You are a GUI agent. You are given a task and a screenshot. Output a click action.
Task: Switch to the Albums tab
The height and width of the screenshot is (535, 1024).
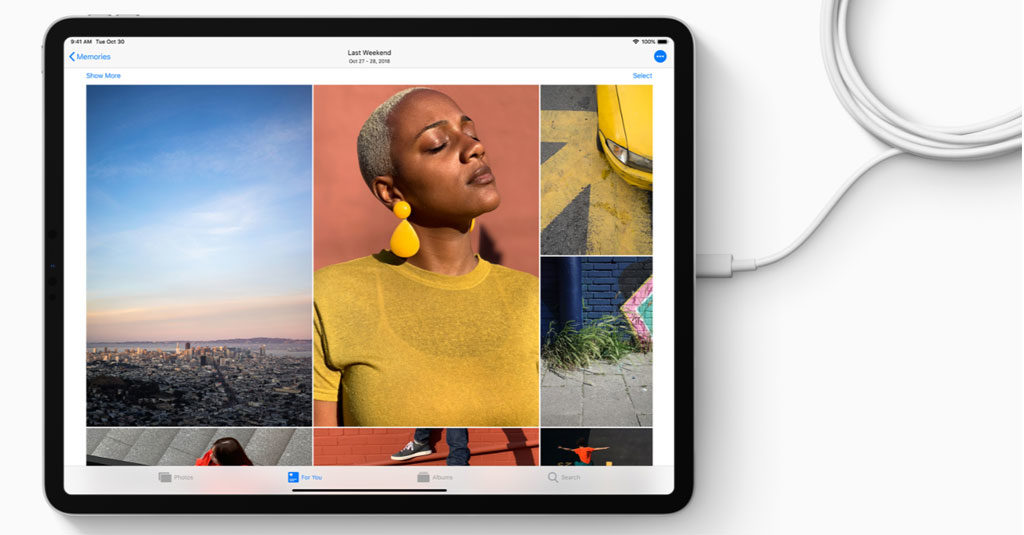[435, 478]
